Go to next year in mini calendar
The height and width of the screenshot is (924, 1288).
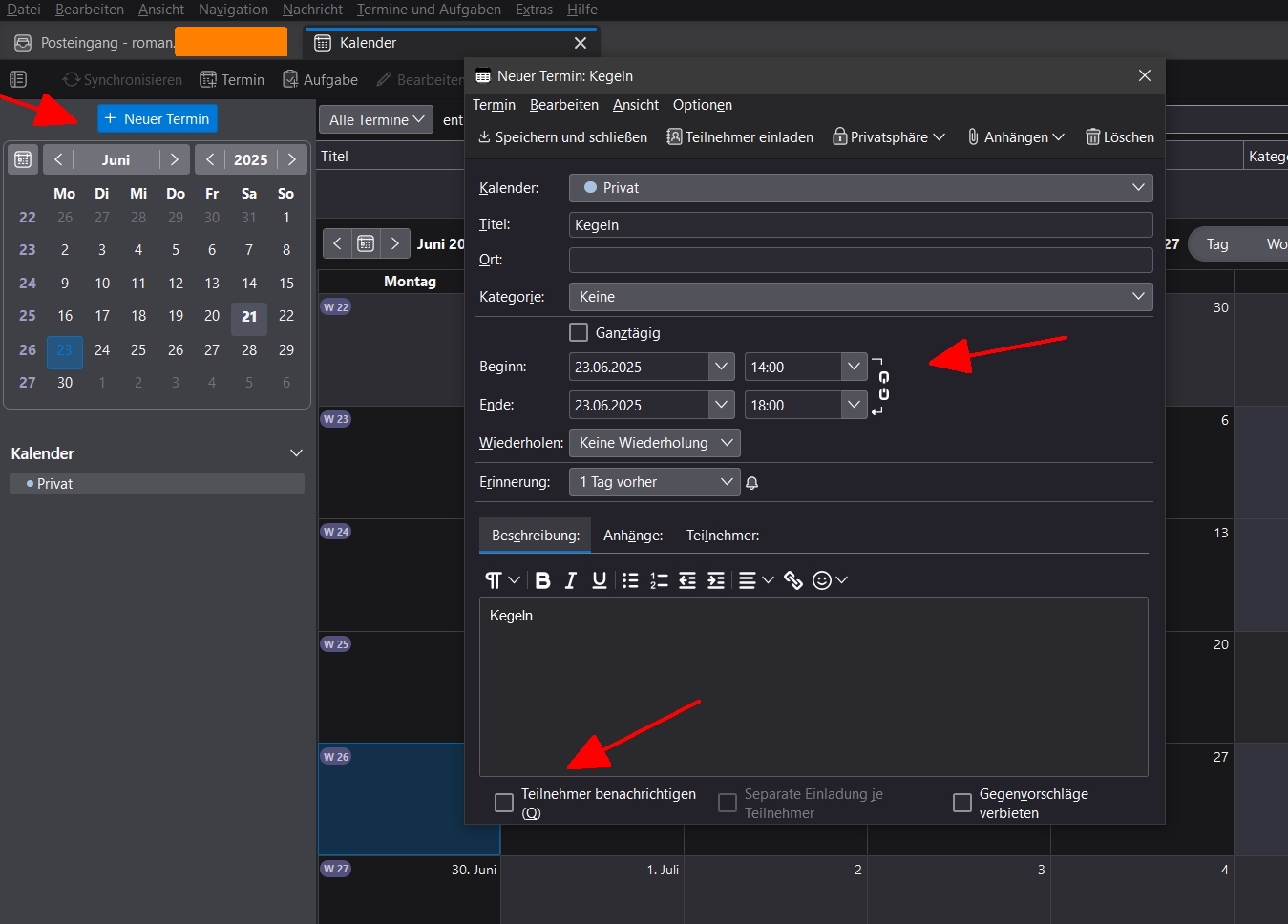click(292, 159)
